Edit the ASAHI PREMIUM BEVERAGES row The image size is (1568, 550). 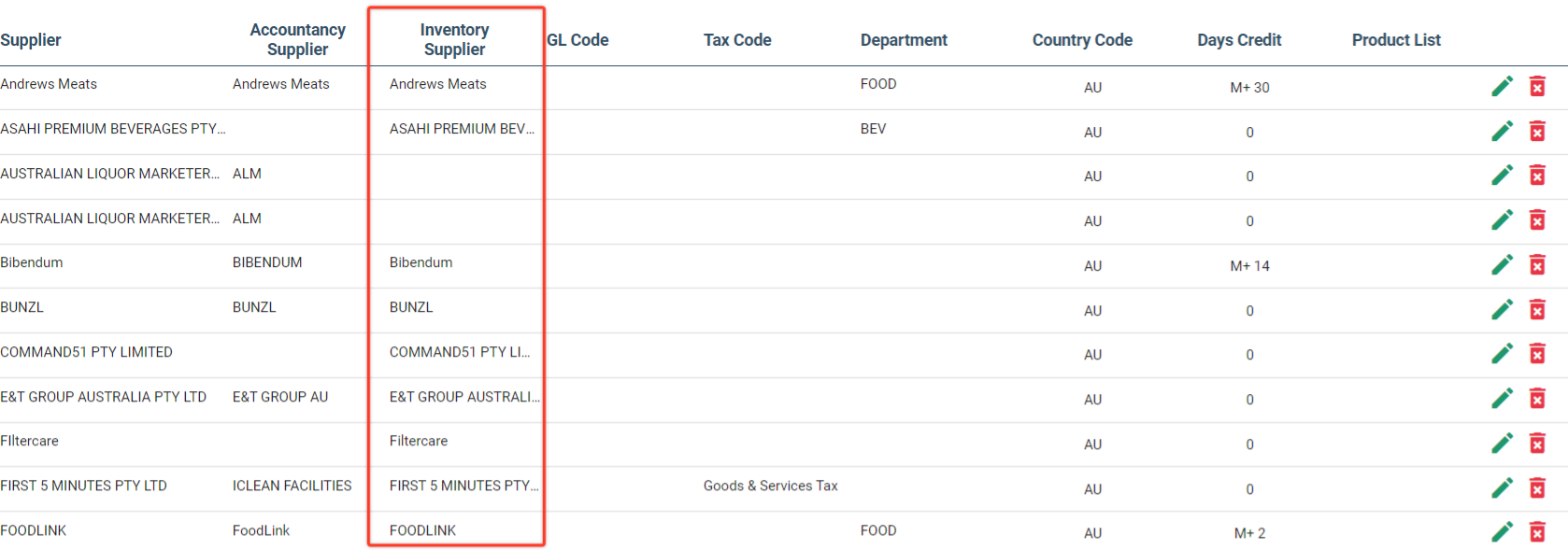pyautogui.click(x=1502, y=132)
